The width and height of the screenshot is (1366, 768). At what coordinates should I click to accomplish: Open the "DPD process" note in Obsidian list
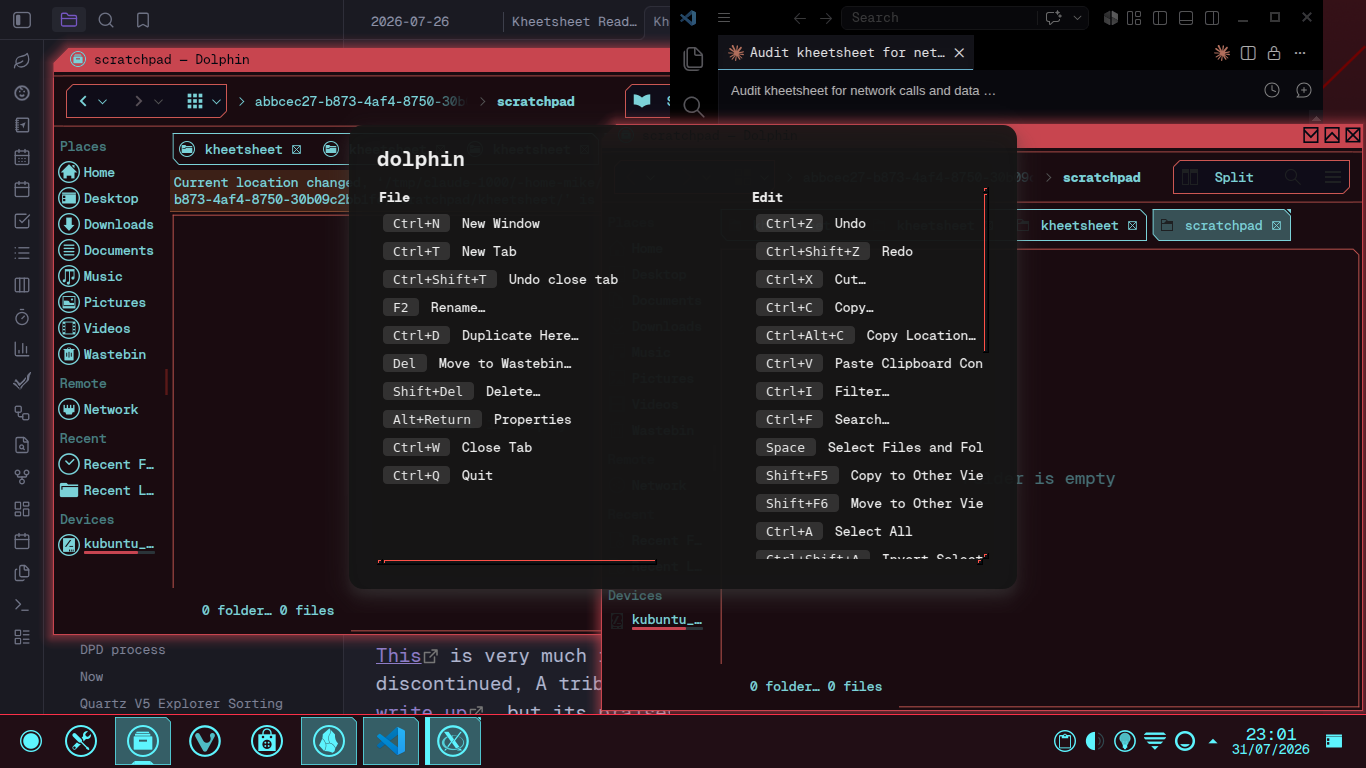coord(123,650)
